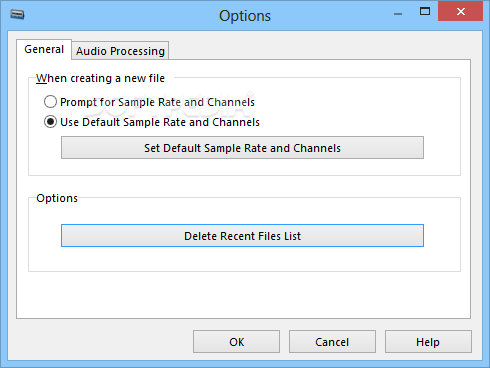Dismiss the dialog with the Cancel button

tap(332, 342)
